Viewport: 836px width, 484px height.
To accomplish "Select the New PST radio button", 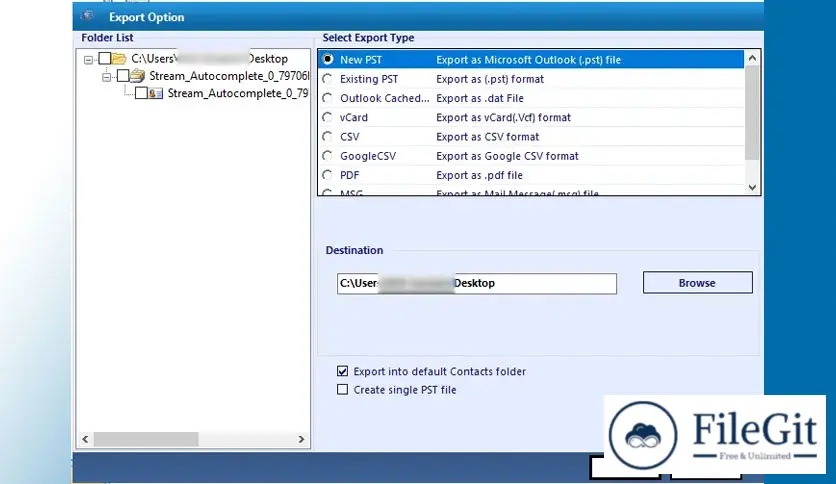I will point(328,59).
